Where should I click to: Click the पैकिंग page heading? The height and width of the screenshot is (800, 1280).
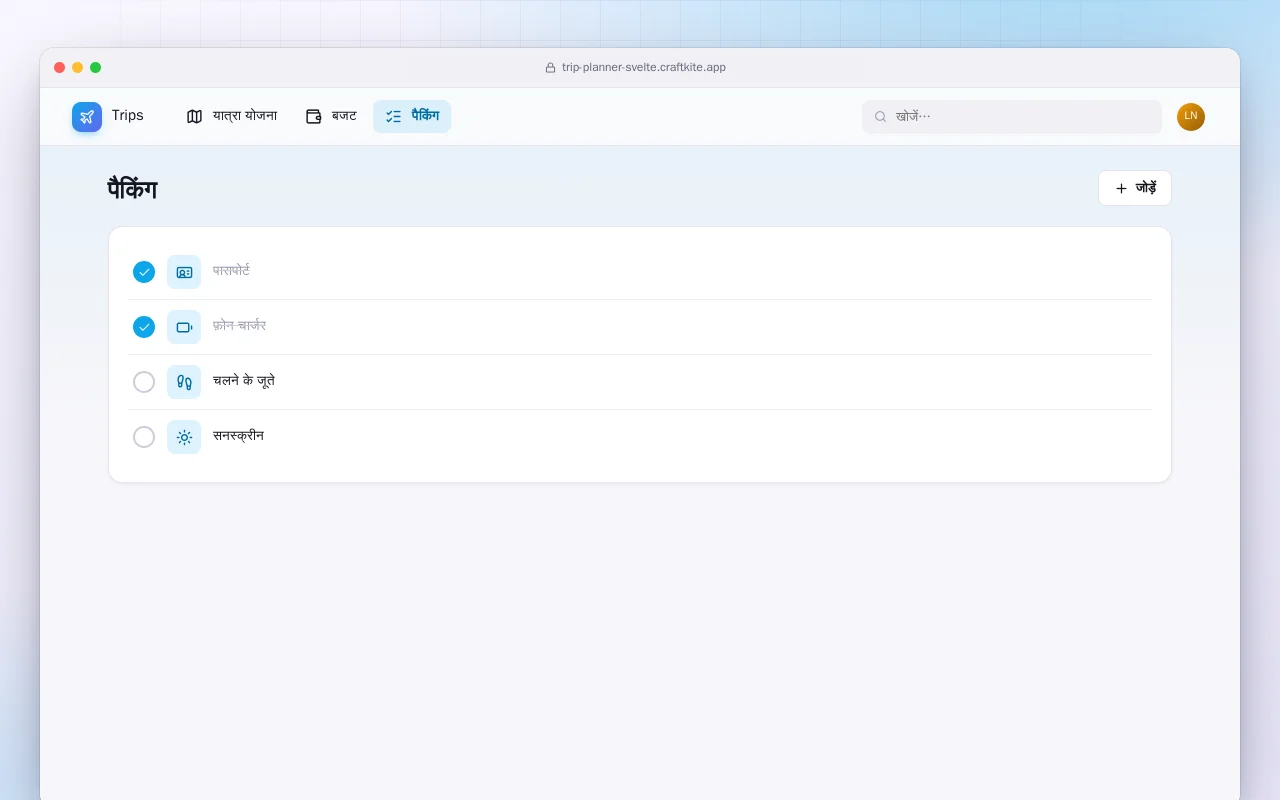pos(132,189)
